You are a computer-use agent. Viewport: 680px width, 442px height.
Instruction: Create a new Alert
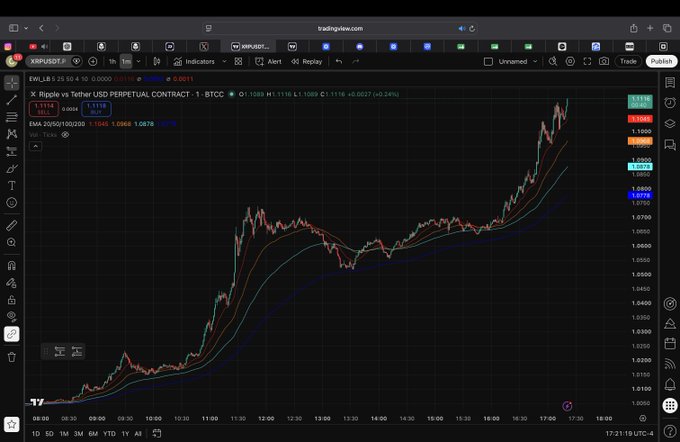268,62
